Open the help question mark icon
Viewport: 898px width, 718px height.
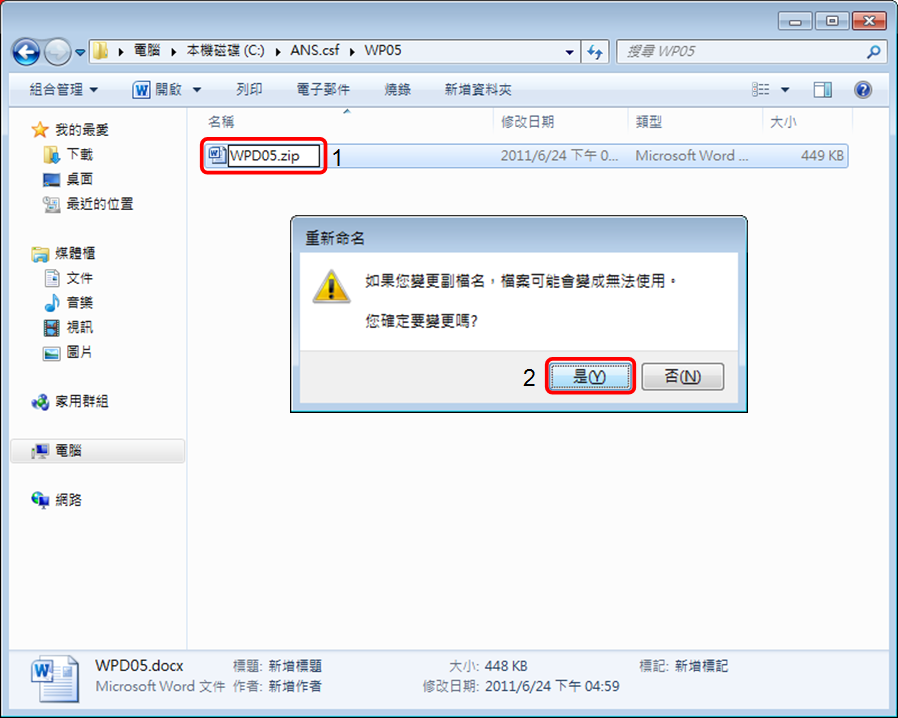(x=862, y=89)
